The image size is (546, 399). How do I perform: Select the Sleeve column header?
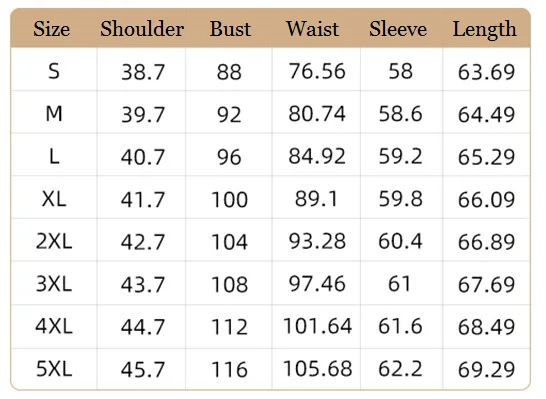[398, 29]
